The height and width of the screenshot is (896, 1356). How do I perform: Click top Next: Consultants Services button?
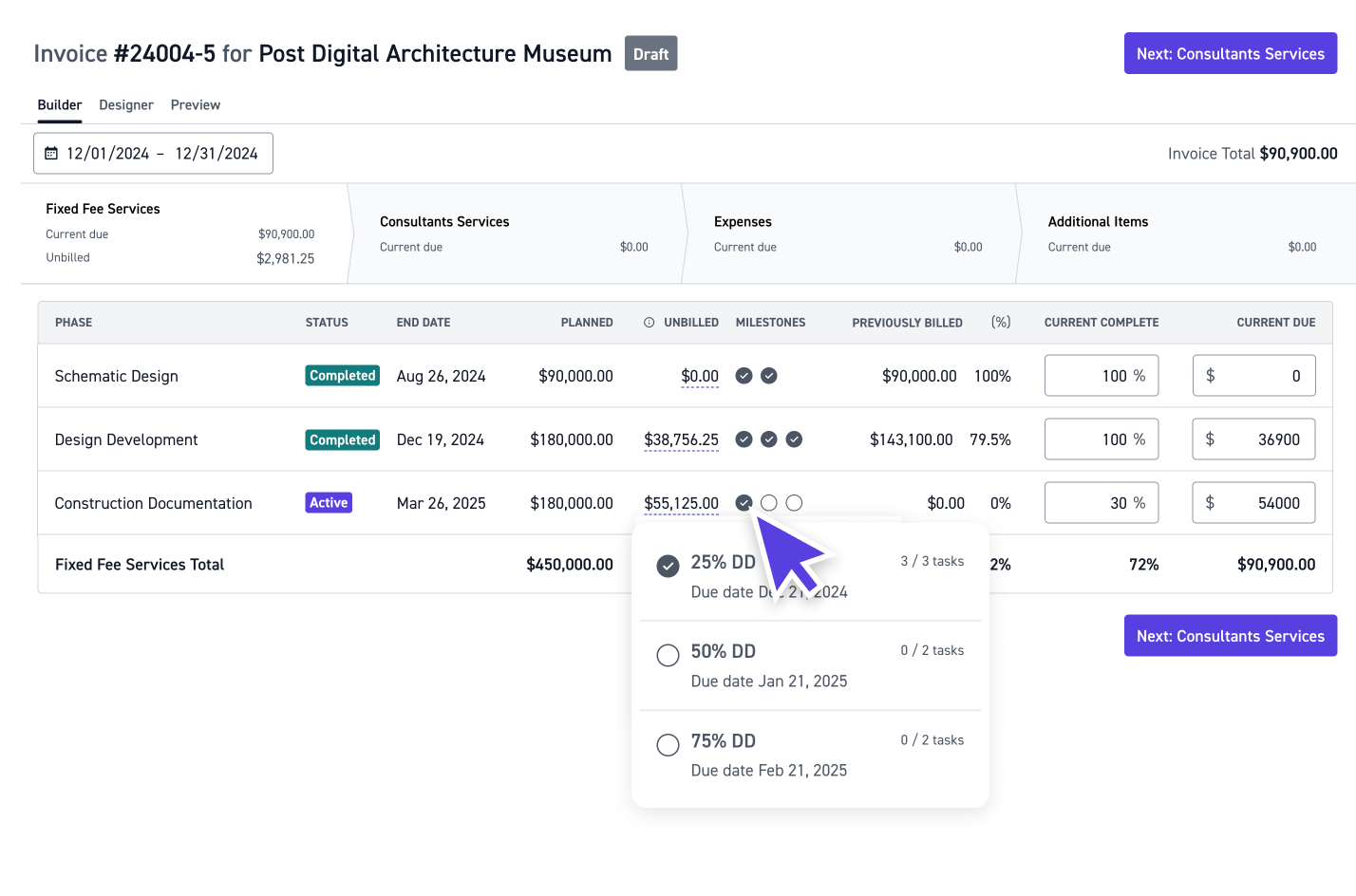(1231, 54)
